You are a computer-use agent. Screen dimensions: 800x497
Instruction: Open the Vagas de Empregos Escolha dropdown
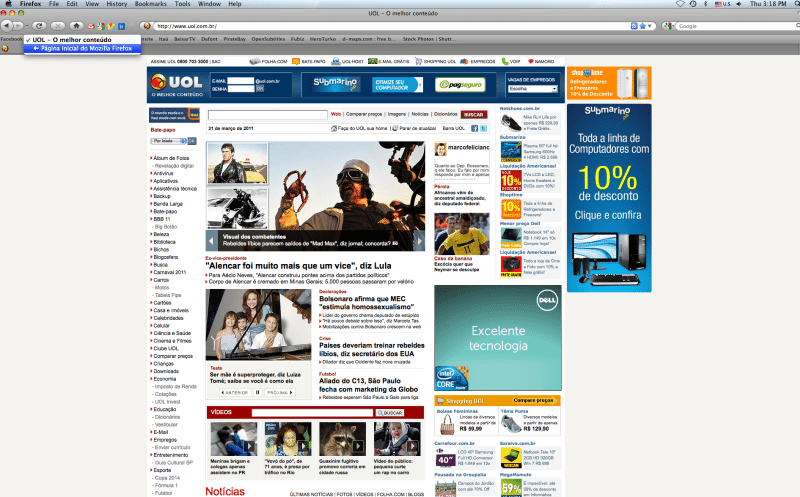click(x=532, y=89)
